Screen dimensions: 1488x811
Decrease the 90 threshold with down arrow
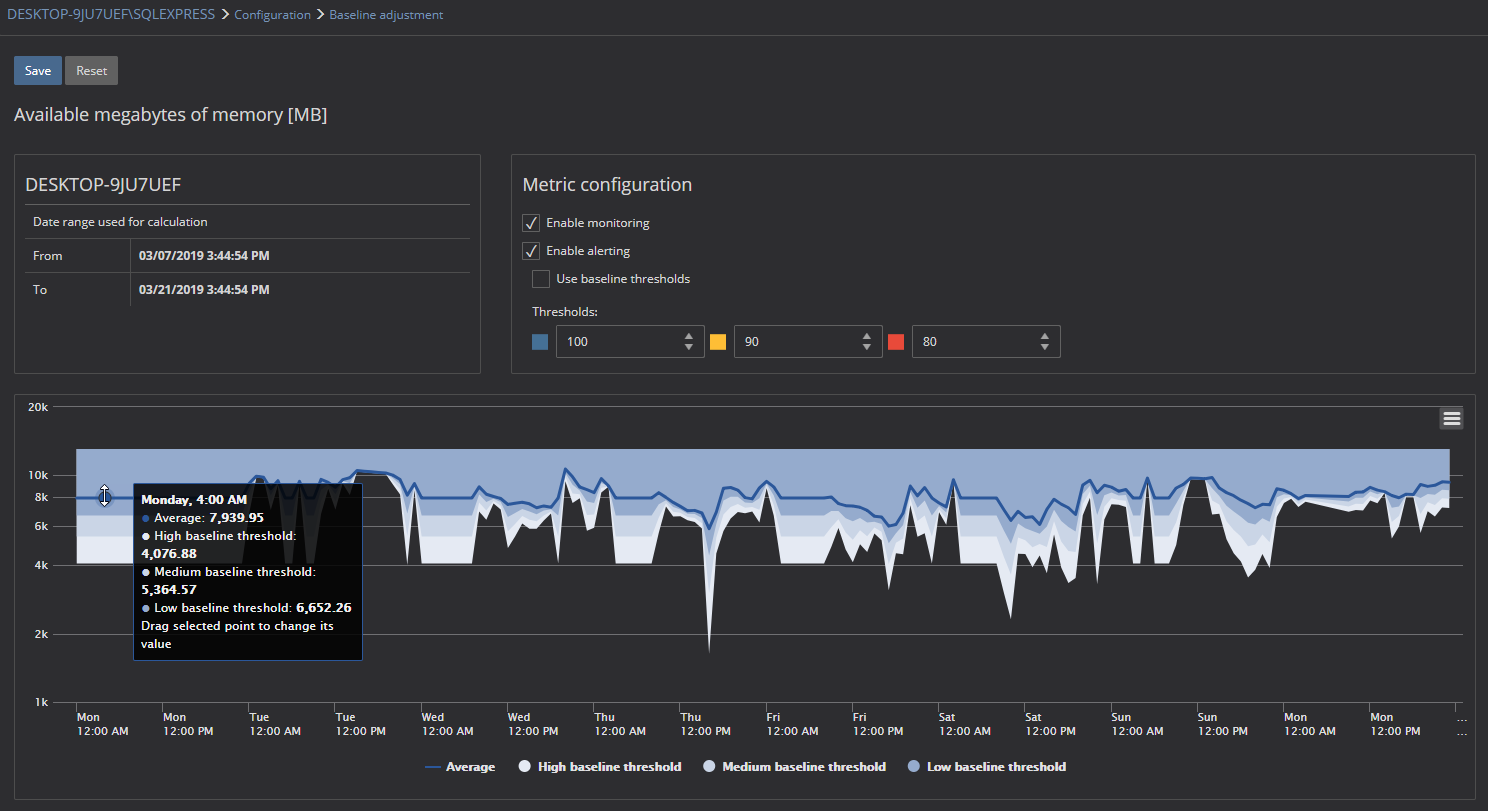866,348
